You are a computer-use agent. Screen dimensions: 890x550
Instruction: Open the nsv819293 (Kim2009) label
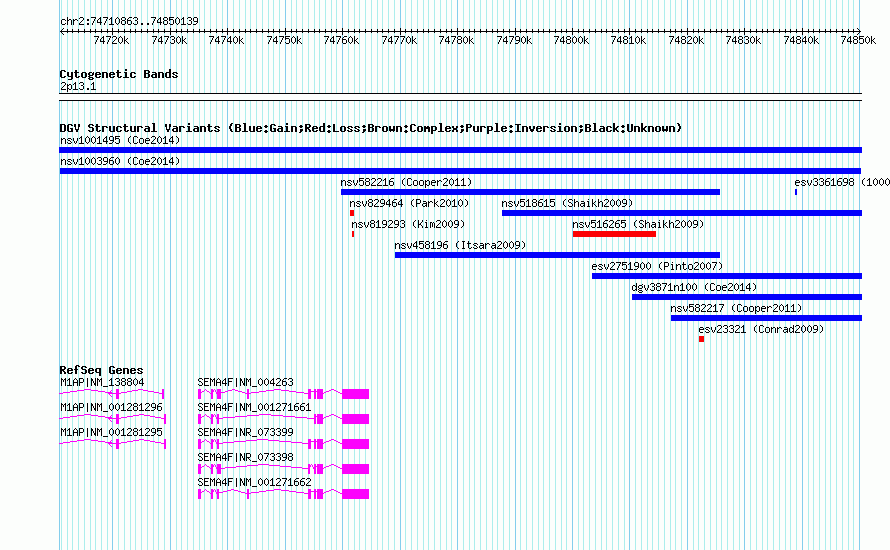[x=408, y=224]
